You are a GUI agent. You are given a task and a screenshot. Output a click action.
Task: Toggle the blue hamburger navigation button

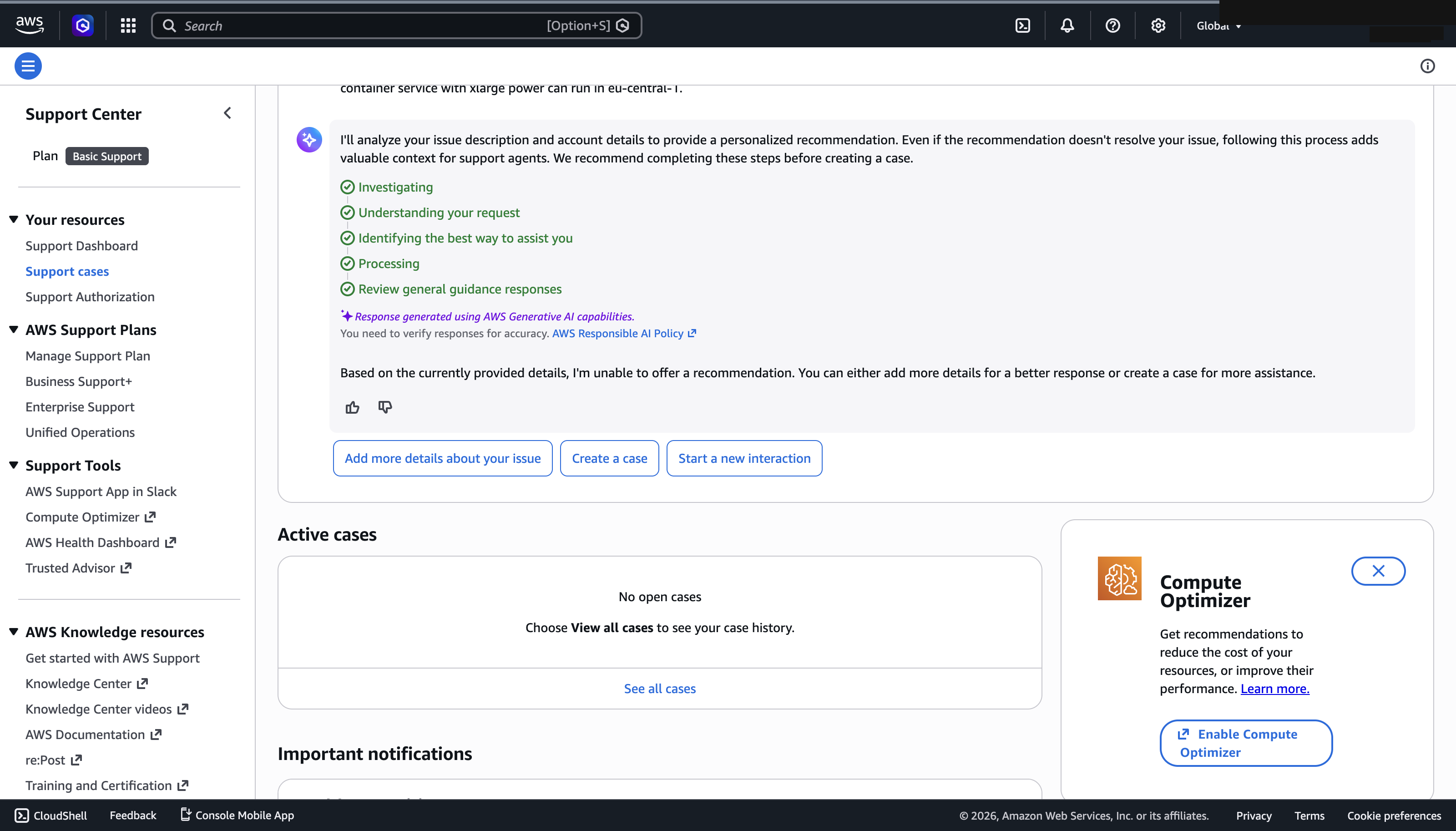pos(28,66)
